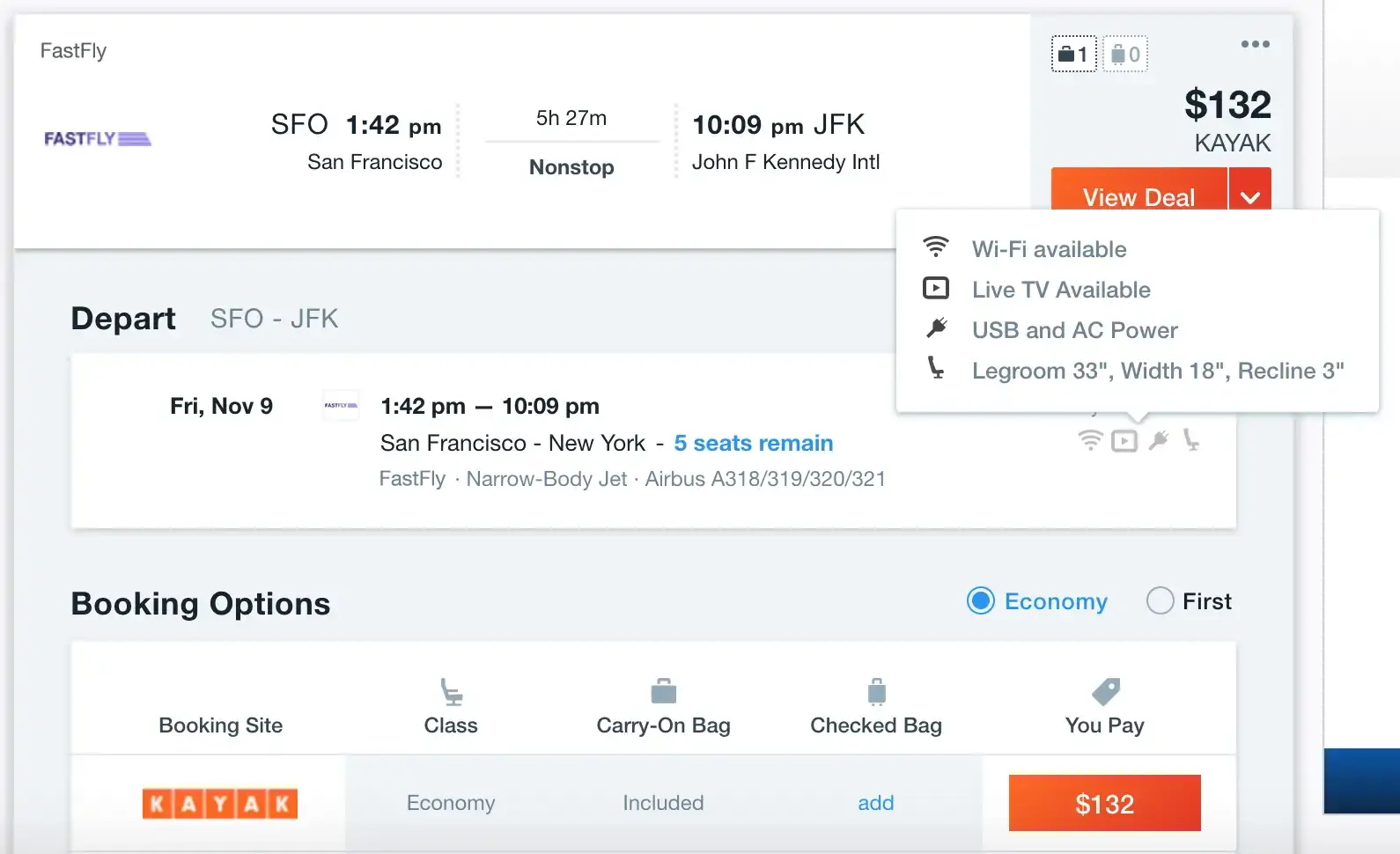Select the First class radio button

(1161, 601)
